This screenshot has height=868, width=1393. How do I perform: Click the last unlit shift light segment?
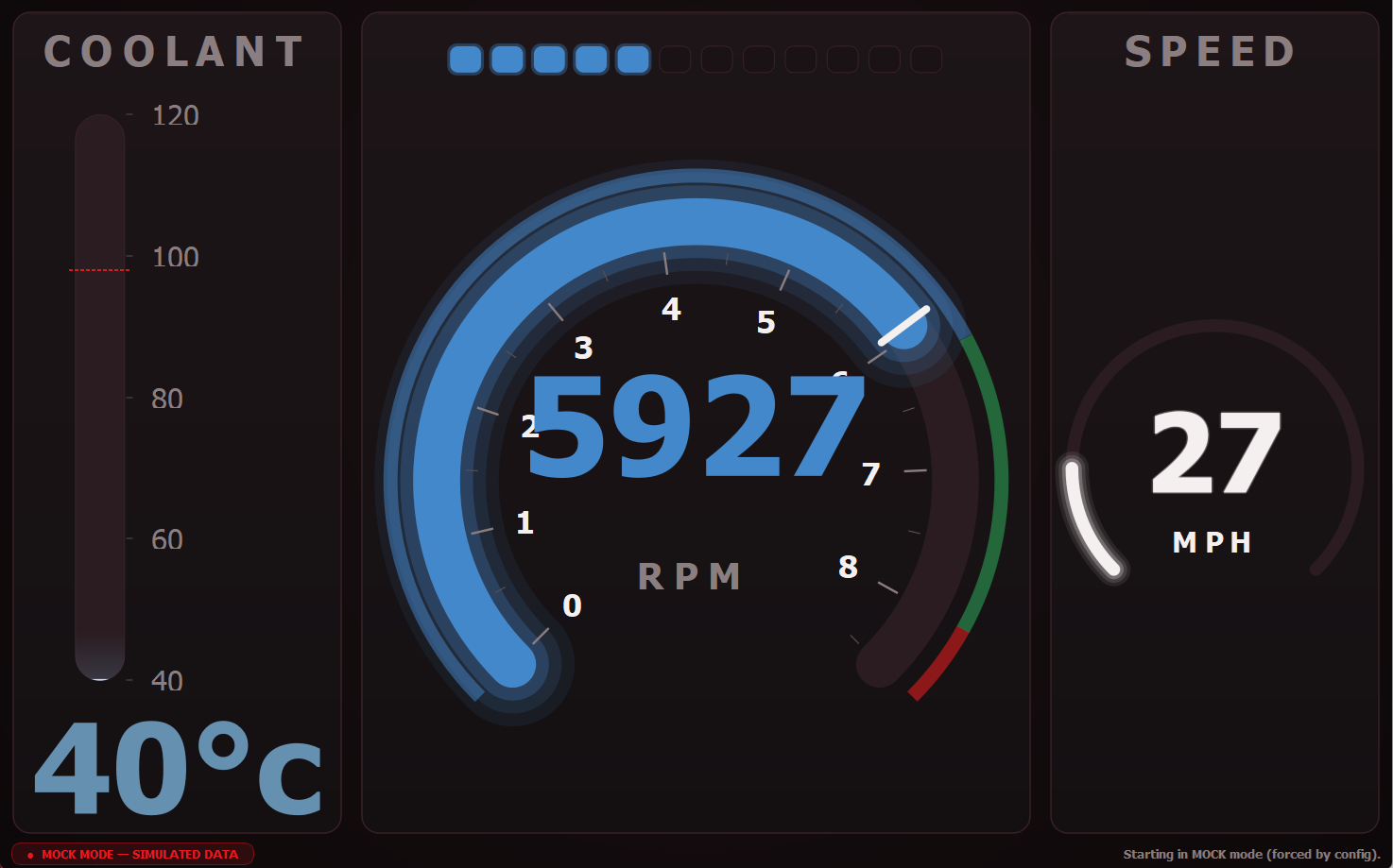(x=926, y=60)
